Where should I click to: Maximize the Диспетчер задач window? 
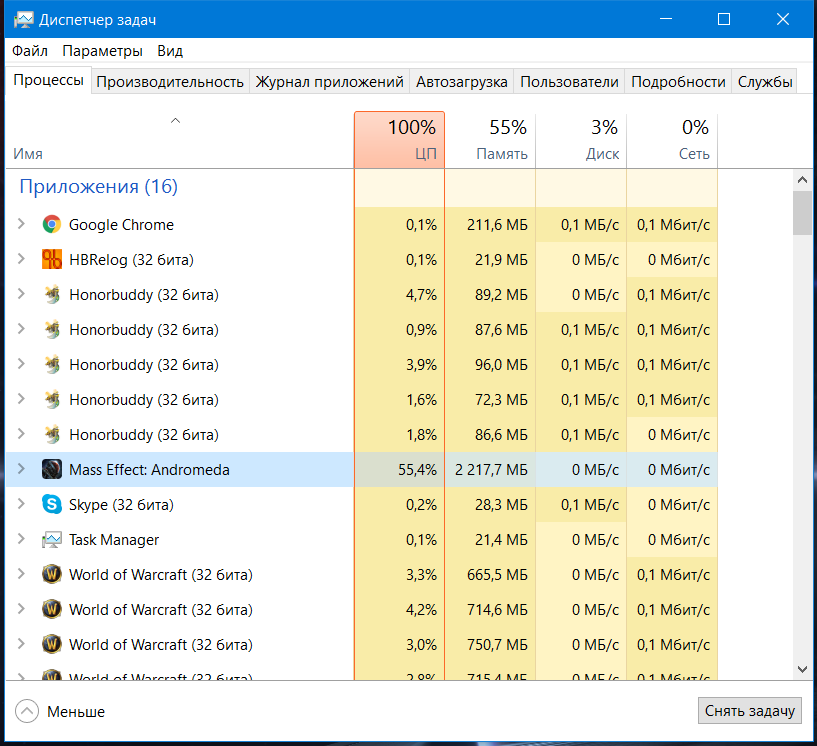coord(724,19)
